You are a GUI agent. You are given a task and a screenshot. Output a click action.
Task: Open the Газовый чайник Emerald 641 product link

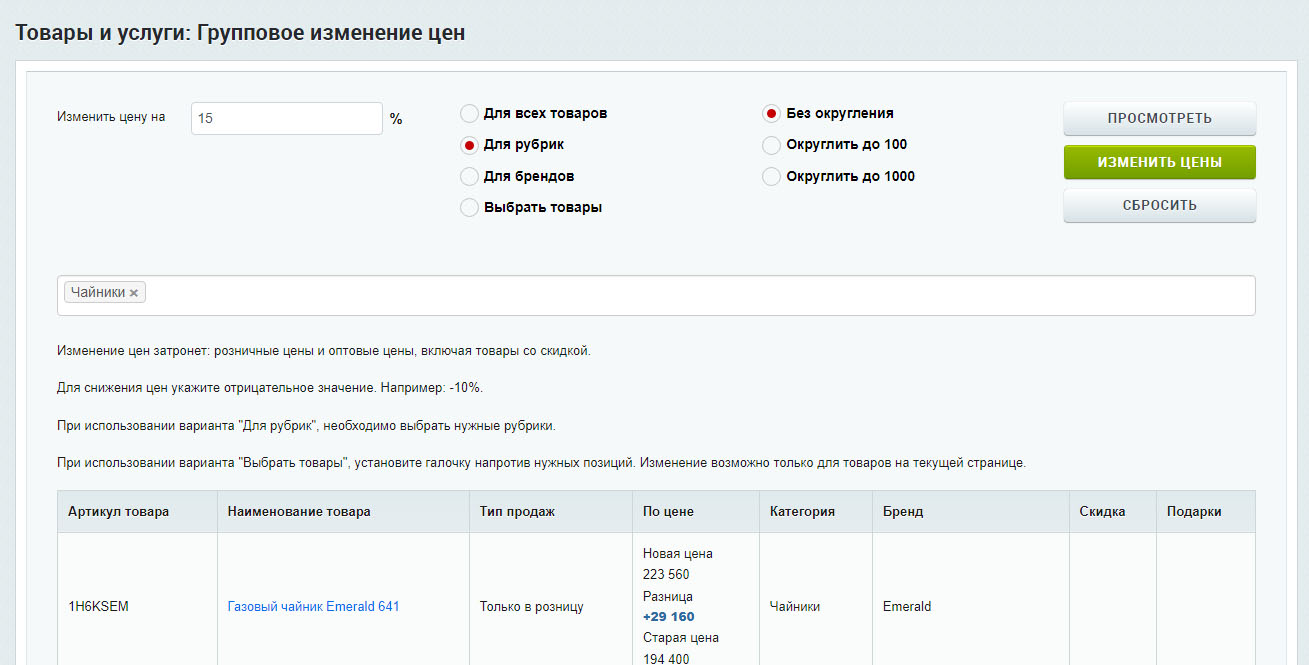click(x=313, y=606)
